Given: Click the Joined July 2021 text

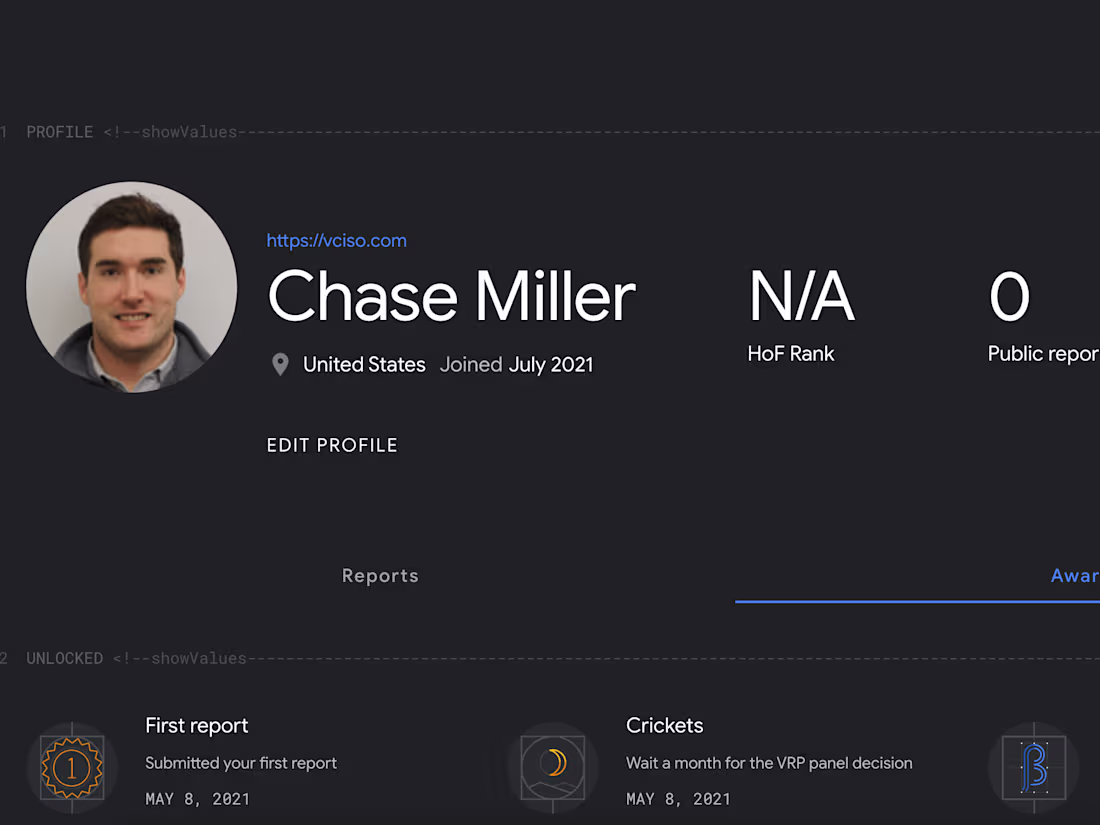Looking at the screenshot, I should (x=516, y=364).
